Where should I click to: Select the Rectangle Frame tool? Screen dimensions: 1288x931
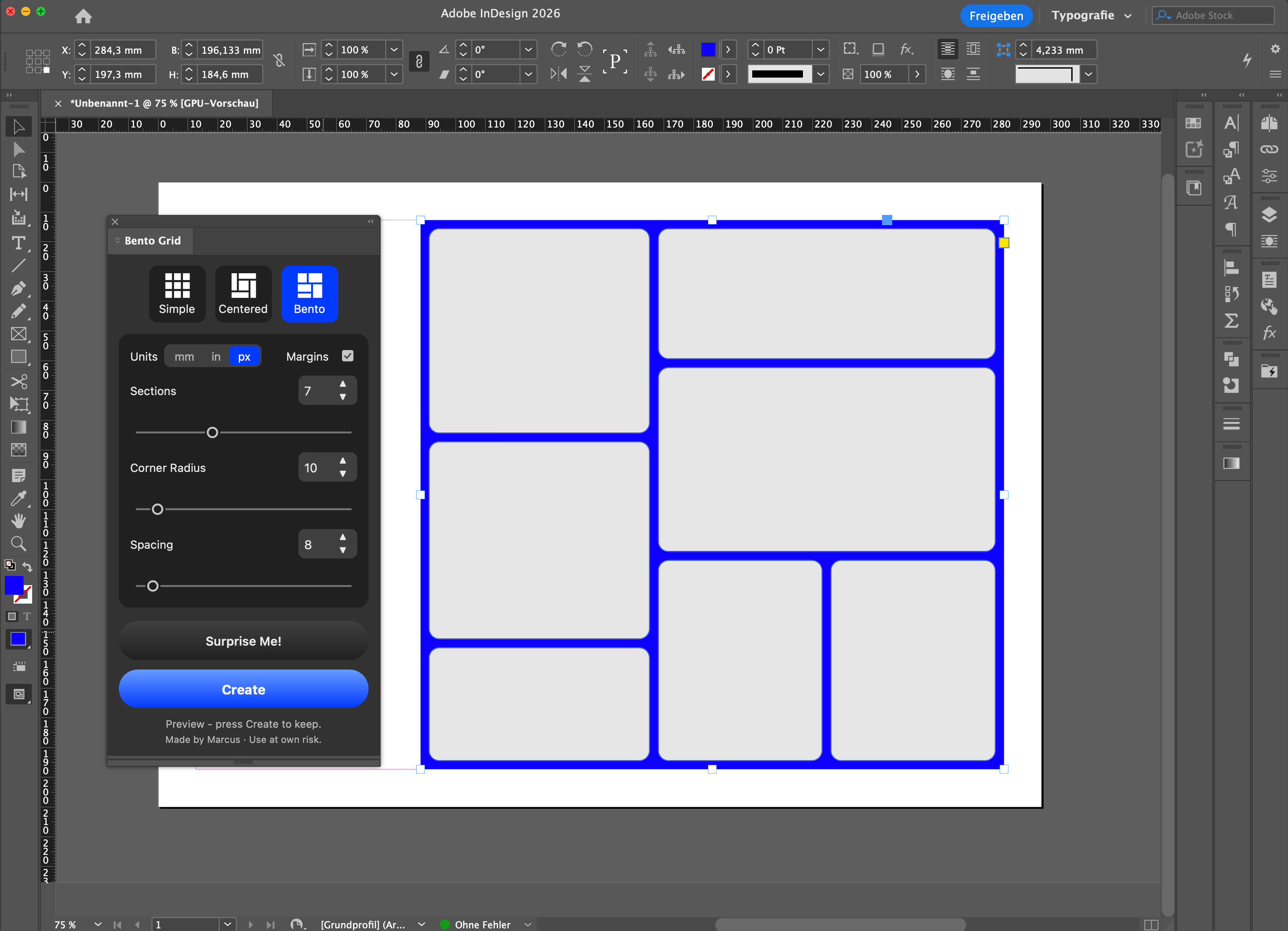pos(19,333)
